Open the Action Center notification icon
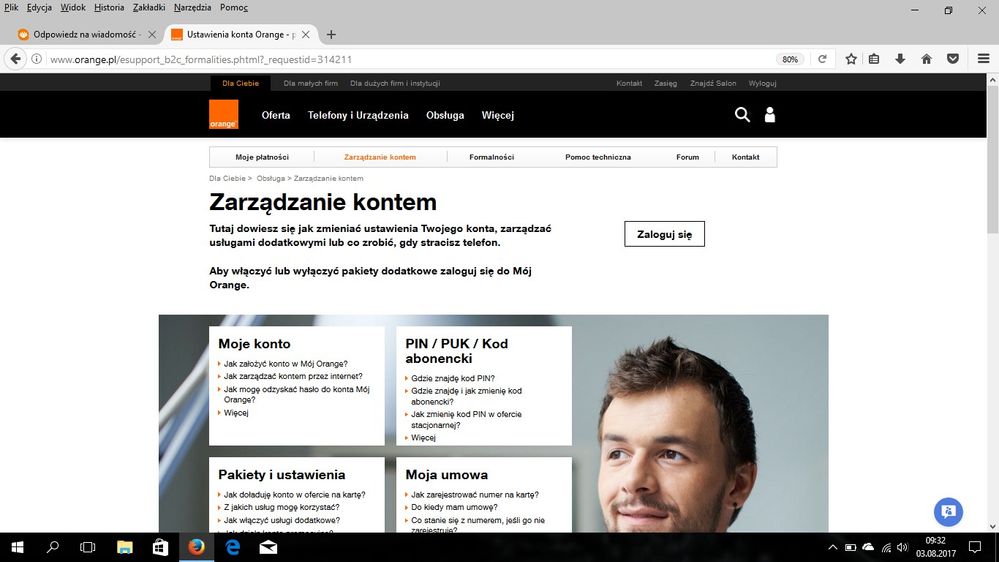This screenshot has width=999, height=562. (x=974, y=547)
